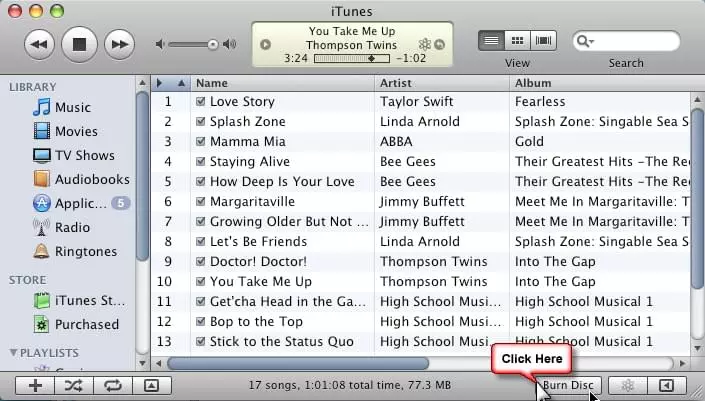
Task: Select the song Bop to the Top
Action: pyautogui.click(x=256, y=322)
